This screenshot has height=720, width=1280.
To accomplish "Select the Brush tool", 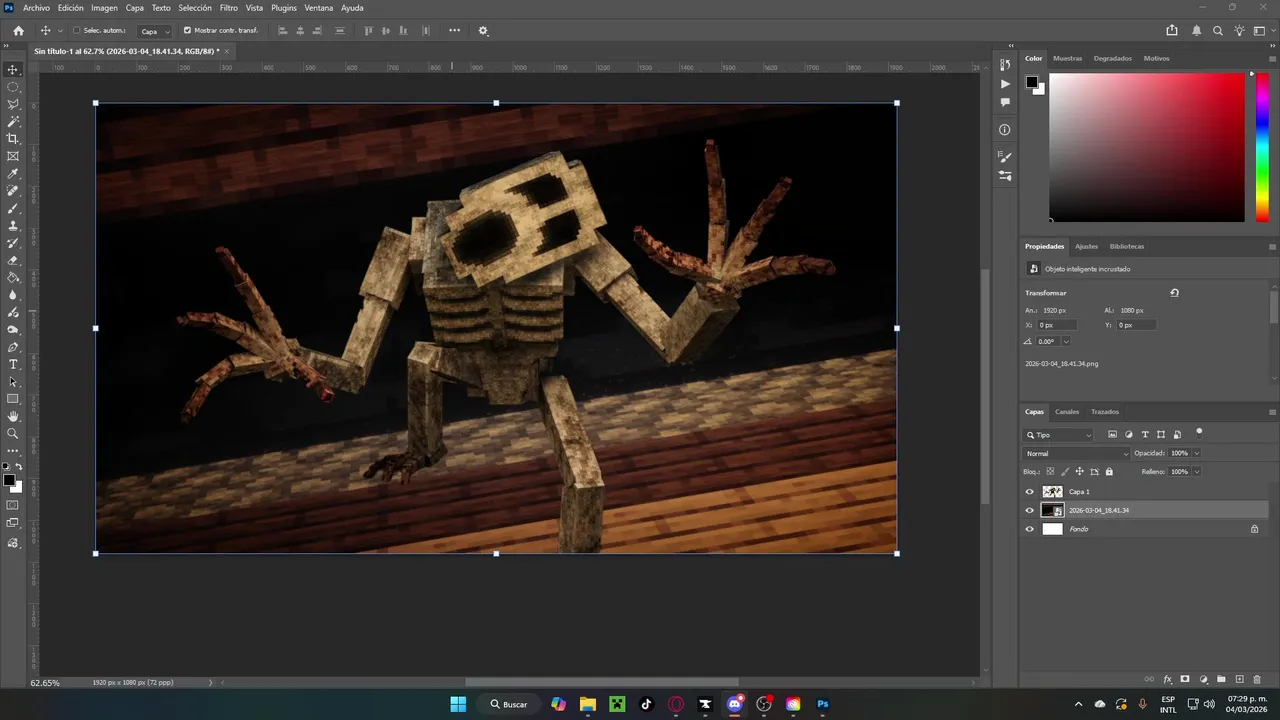I will click(13, 208).
